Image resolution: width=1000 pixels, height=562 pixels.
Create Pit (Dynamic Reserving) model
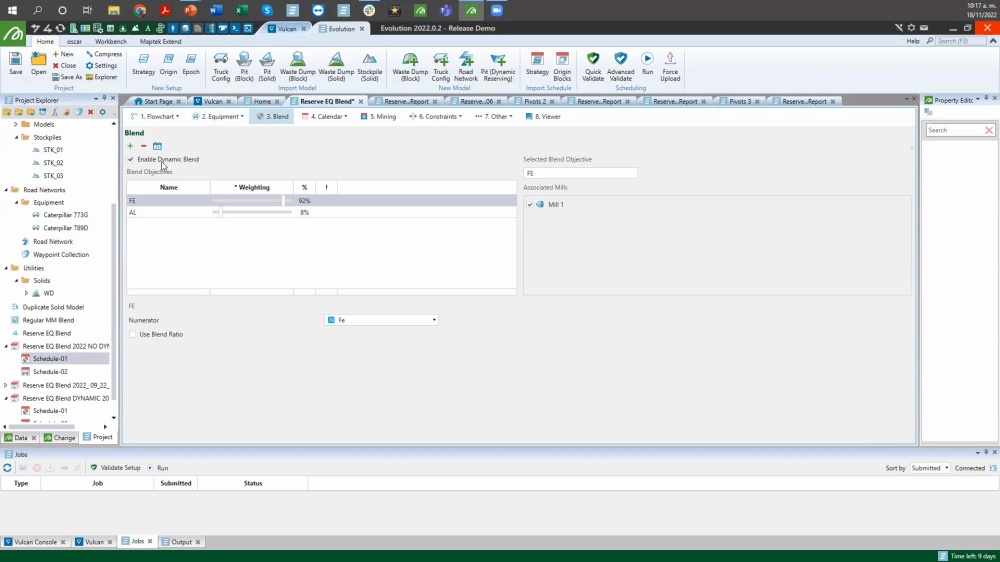tap(497, 67)
